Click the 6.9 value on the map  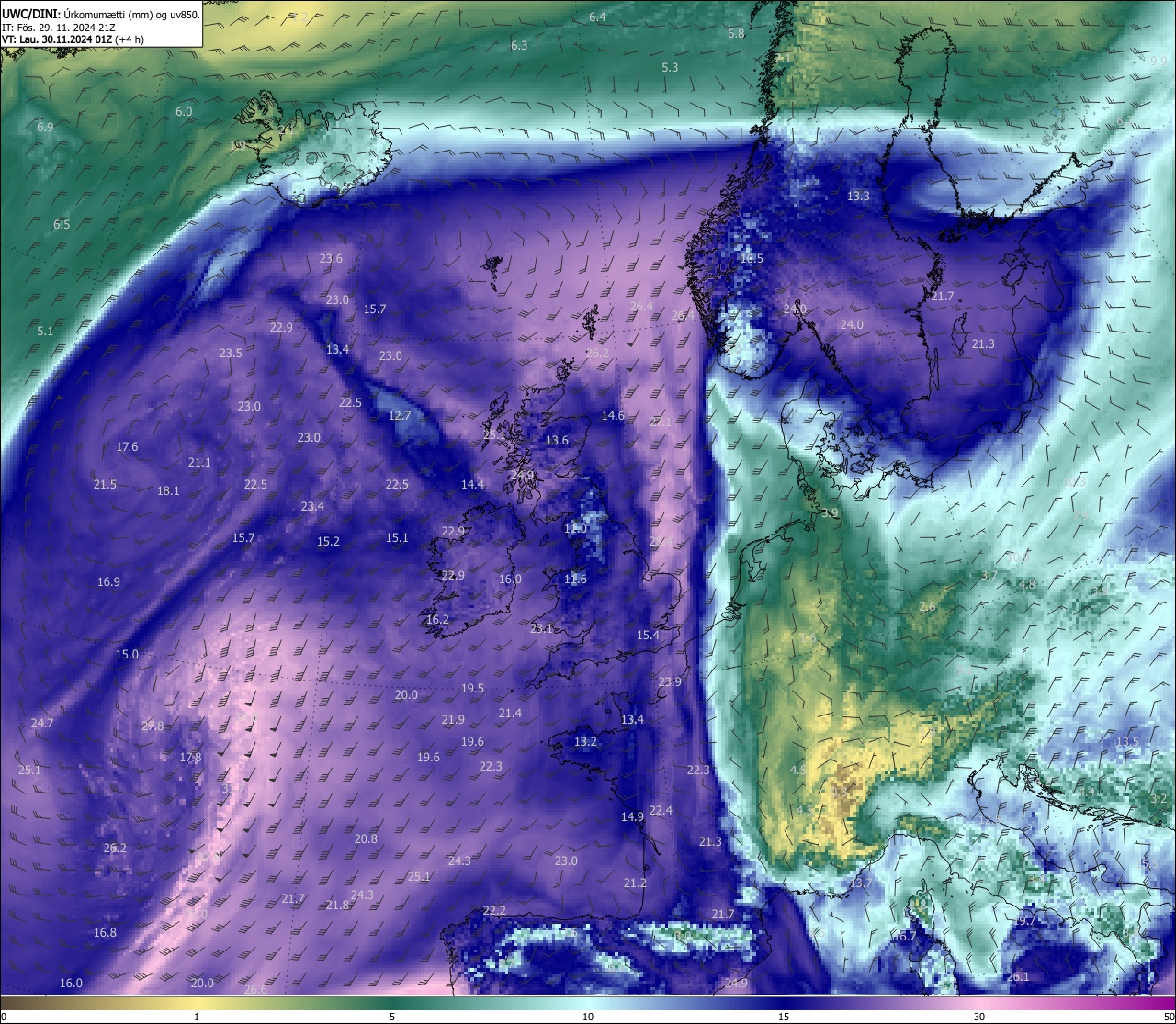coord(45,128)
